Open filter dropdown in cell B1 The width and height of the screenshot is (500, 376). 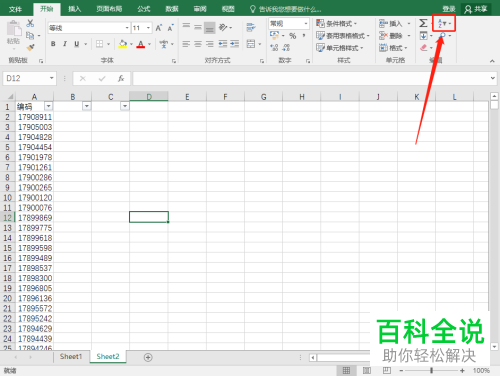87,106
